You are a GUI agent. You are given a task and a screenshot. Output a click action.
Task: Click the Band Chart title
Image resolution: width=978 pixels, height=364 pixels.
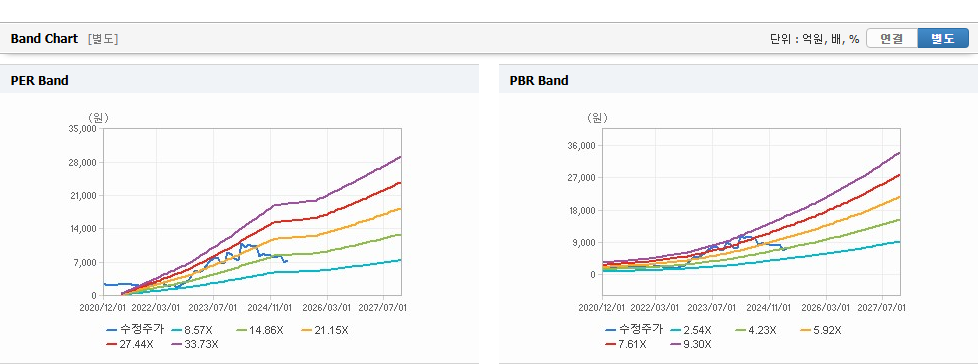(44, 39)
